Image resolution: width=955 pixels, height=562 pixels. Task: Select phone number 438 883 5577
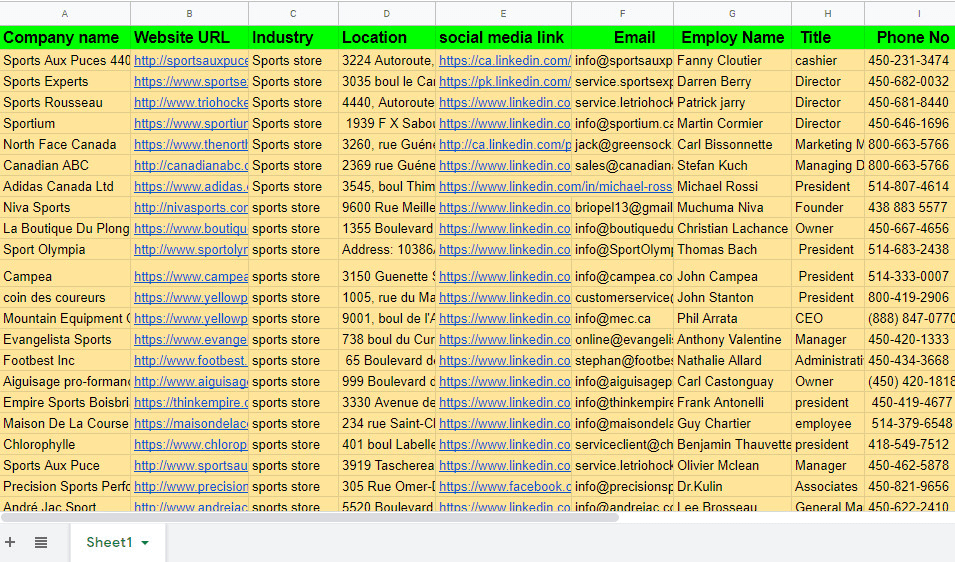910,208
